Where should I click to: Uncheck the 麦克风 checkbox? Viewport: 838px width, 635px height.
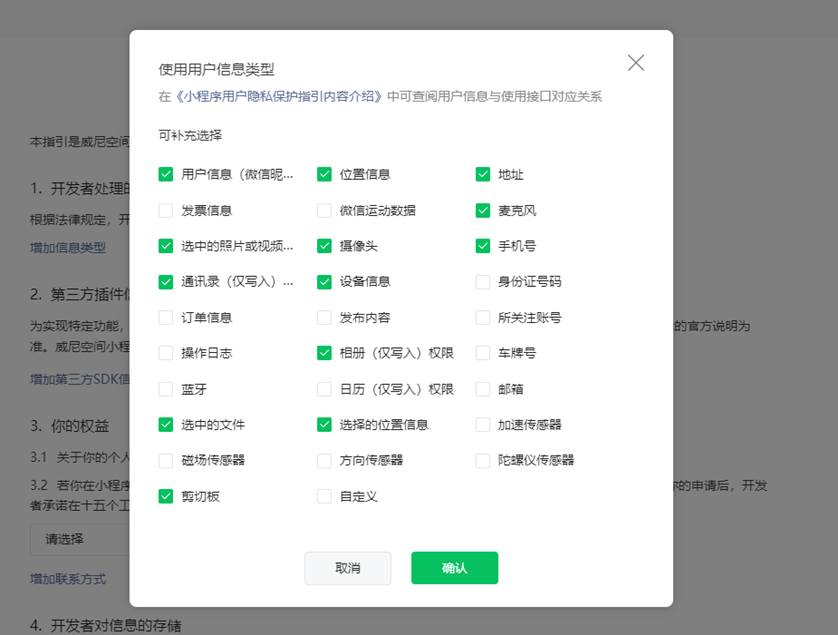tap(483, 210)
